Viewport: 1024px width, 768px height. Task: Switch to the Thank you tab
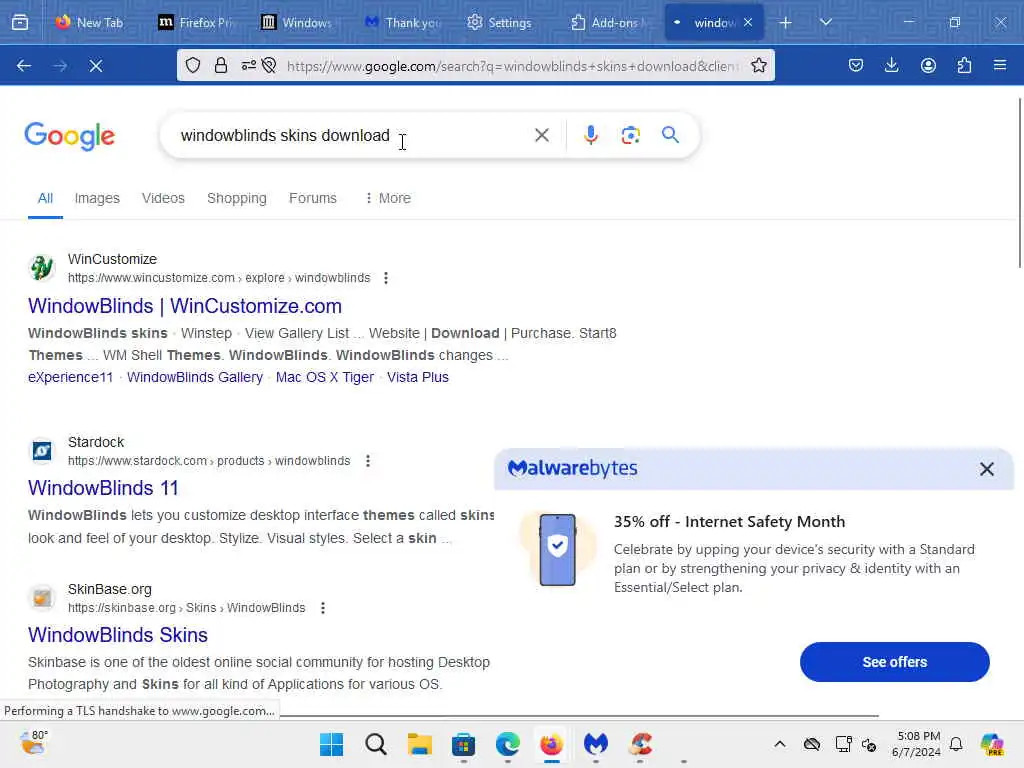(x=401, y=22)
